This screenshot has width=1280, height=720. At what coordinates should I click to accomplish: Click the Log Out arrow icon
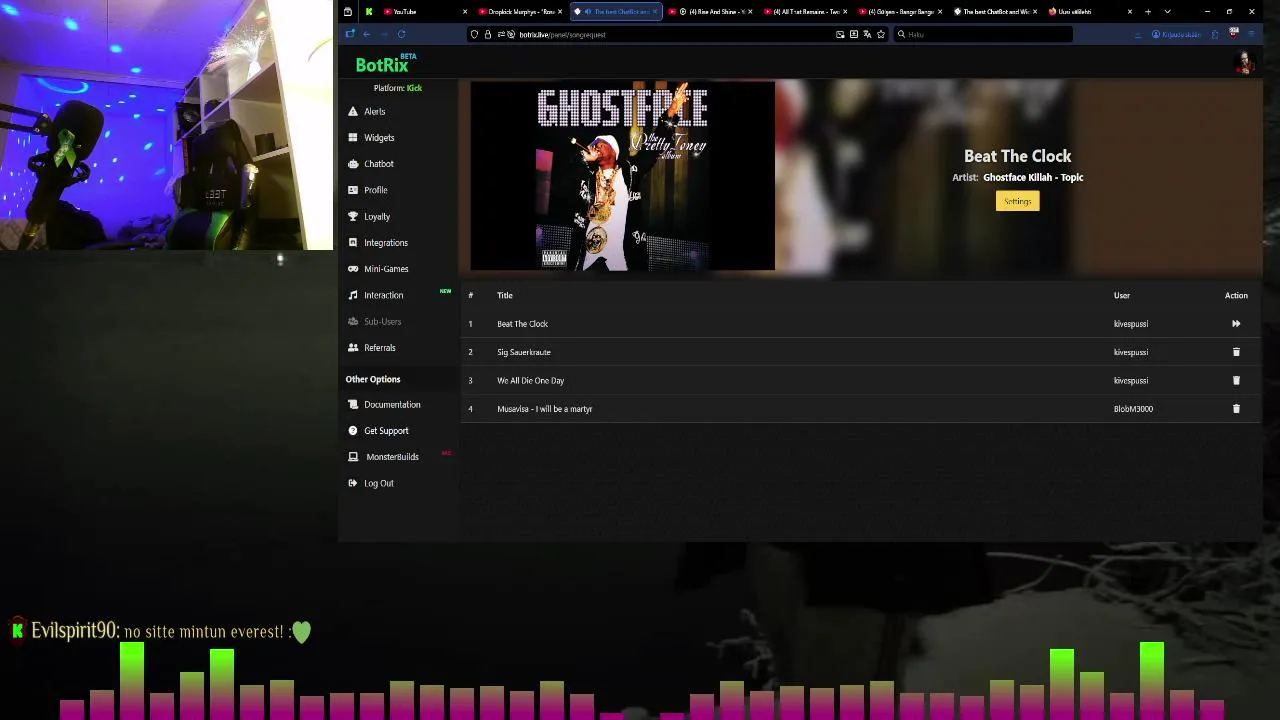click(x=353, y=483)
